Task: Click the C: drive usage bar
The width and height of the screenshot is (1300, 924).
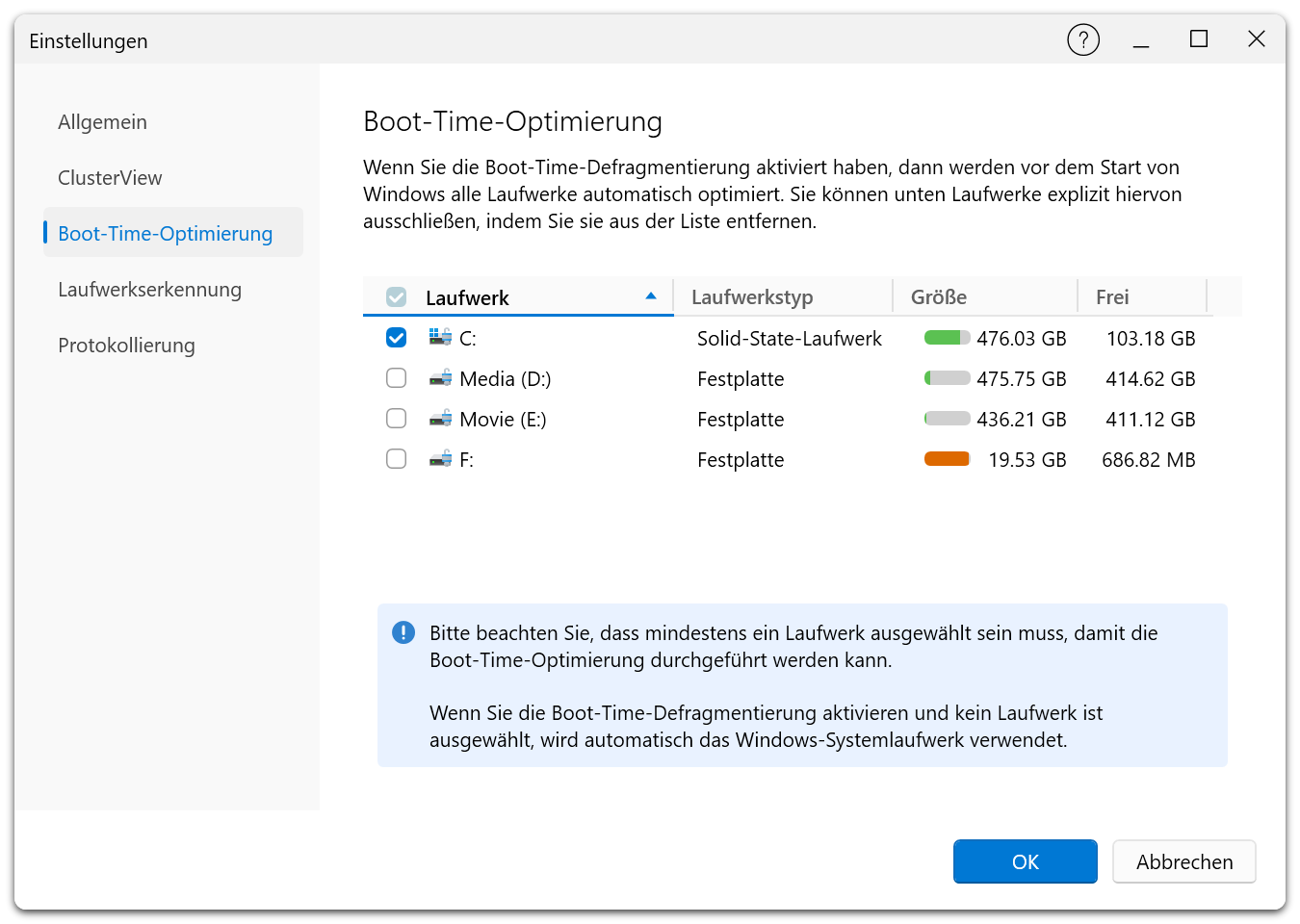Action: (948, 338)
